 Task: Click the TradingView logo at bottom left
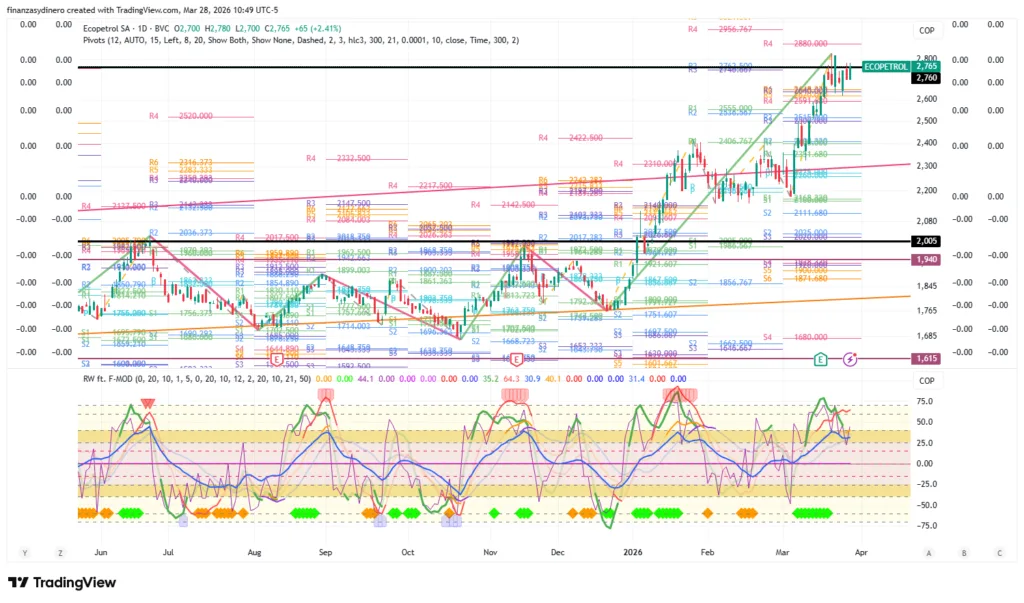(62, 583)
